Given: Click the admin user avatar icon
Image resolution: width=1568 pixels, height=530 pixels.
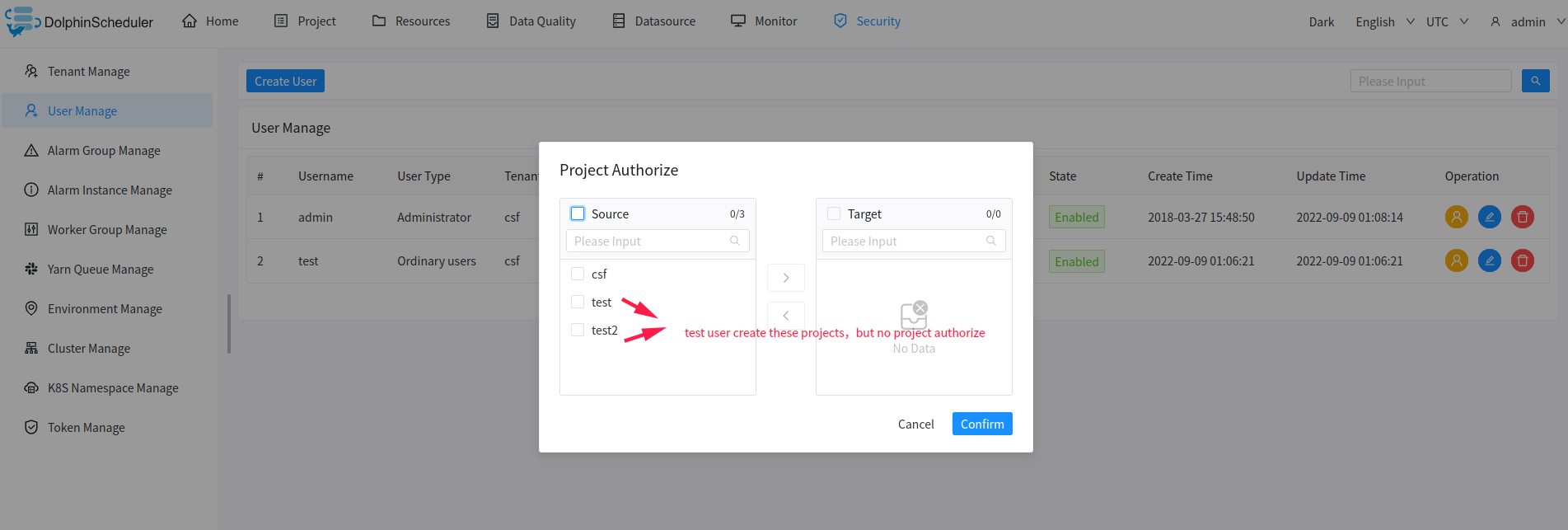Looking at the screenshot, I should click(x=1495, y=21).
